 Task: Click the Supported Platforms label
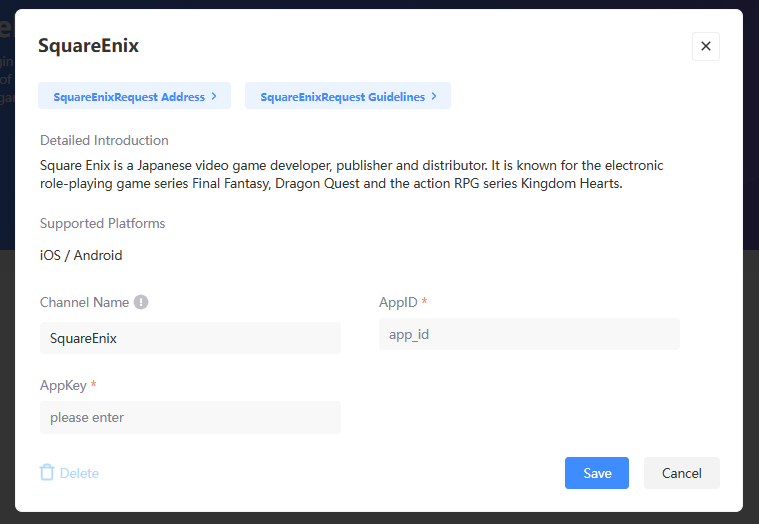point(103,223)
